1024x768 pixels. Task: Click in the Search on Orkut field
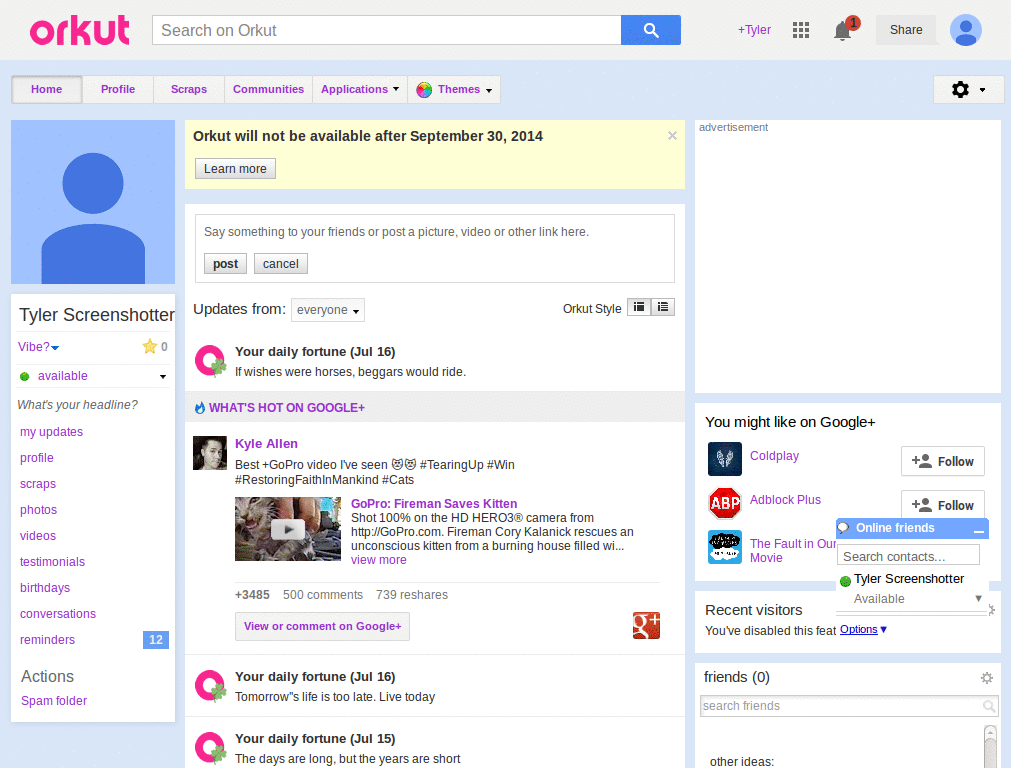[387, 30]
